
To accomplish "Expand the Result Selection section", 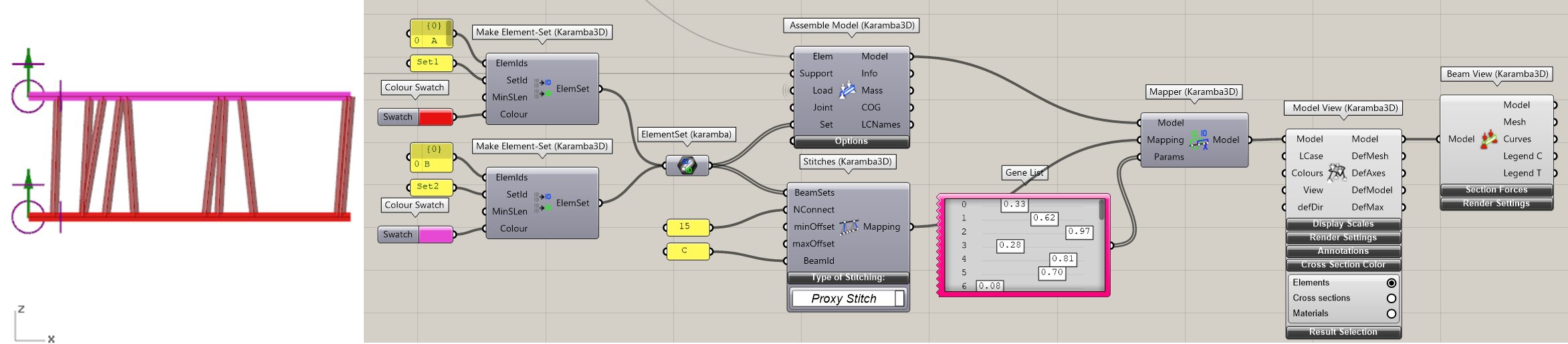I will pyautogui.click(x=1343, y=333).
